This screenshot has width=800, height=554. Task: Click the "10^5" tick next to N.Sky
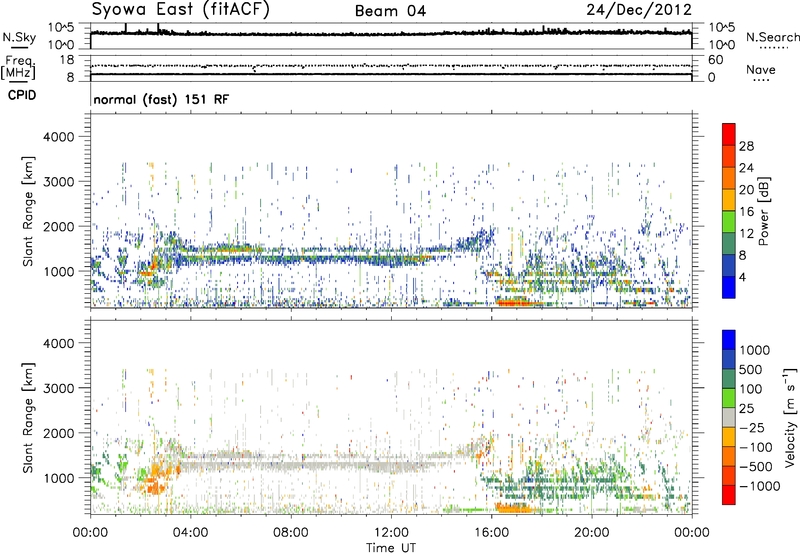61,28
